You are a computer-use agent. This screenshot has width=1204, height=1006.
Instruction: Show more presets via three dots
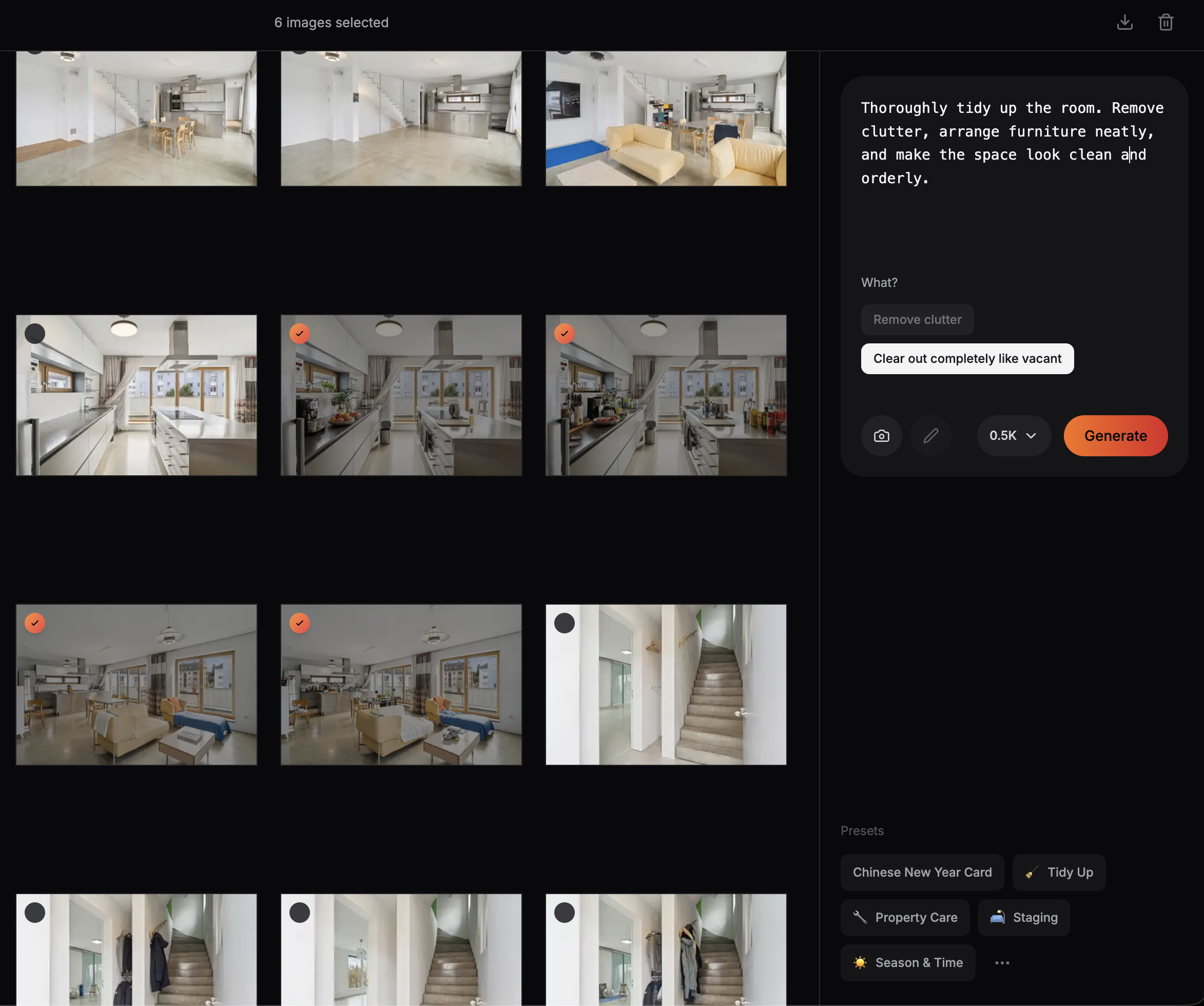[1002, 963]
